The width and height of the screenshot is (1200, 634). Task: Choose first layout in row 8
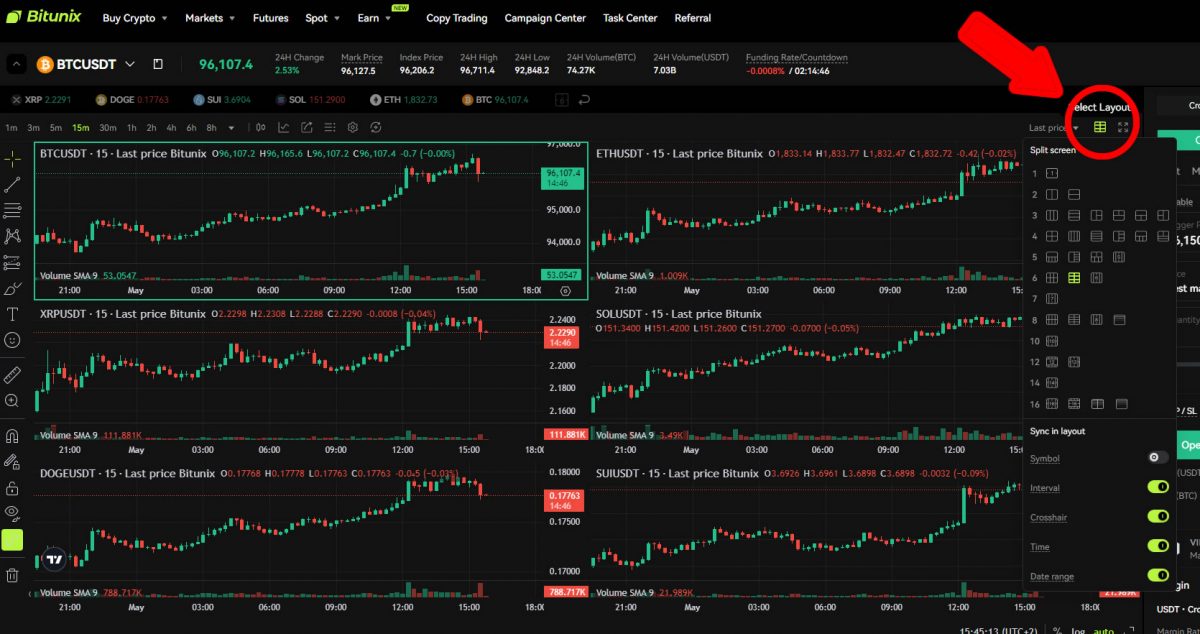pyautogui.click(x=1052, y=320)
